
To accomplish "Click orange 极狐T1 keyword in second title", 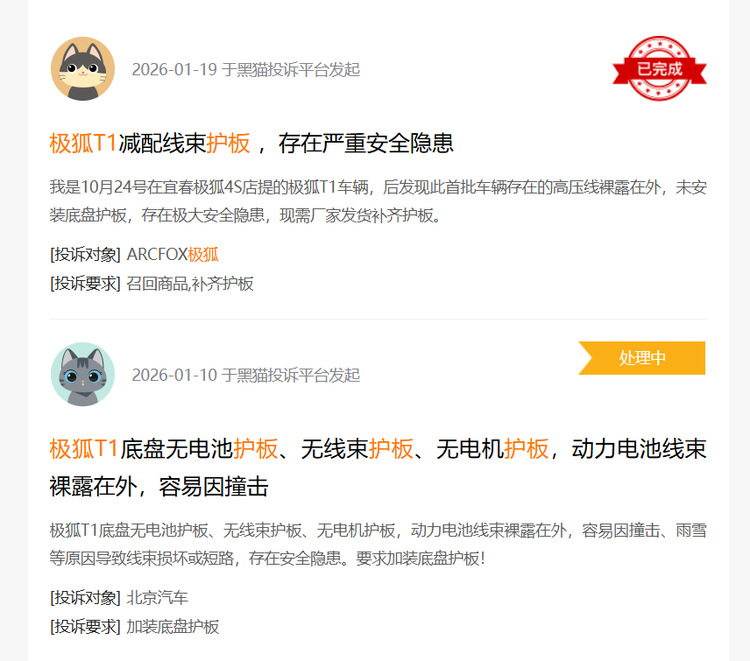I will (x=83, y=449).
